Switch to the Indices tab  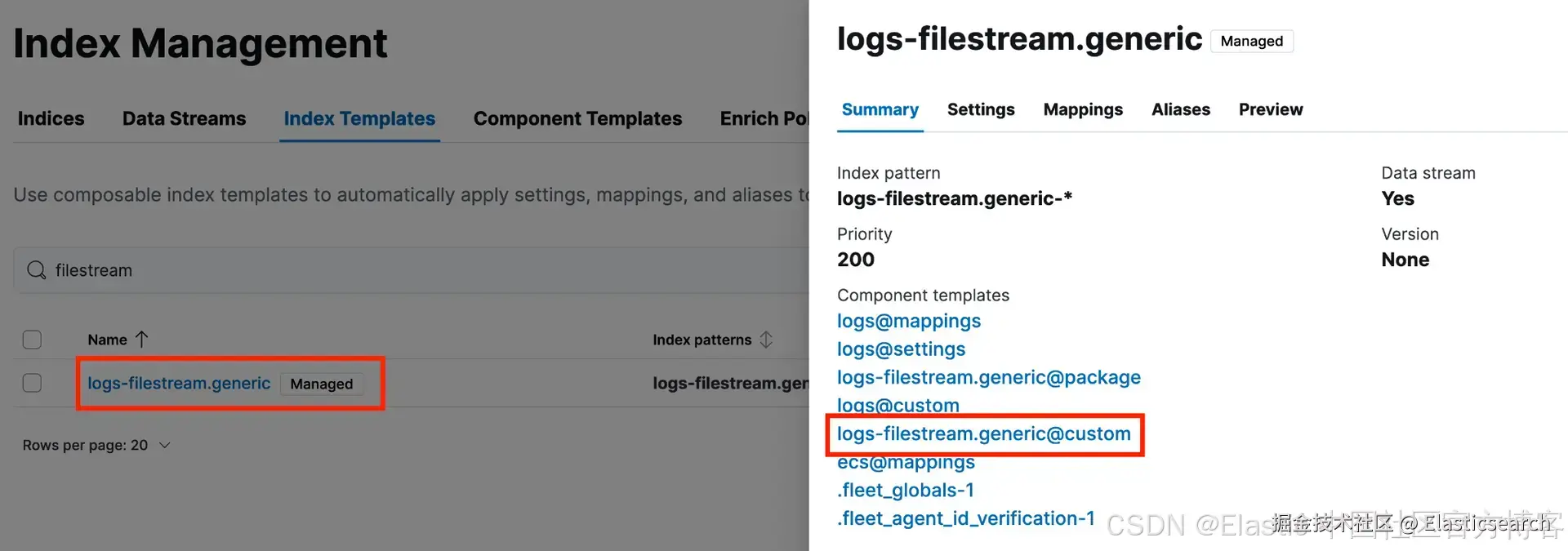[x=51, y=118]
